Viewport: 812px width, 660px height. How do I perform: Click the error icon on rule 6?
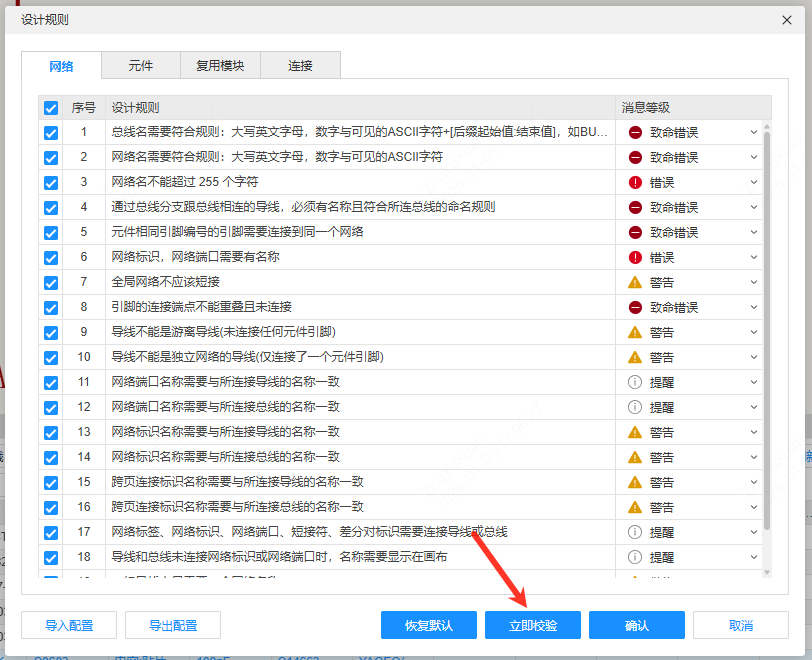point(636,257)
